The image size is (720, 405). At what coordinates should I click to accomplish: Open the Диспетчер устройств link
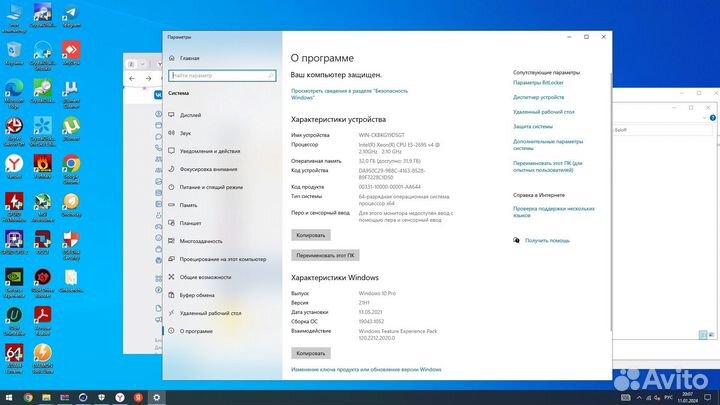click(539, 97)
